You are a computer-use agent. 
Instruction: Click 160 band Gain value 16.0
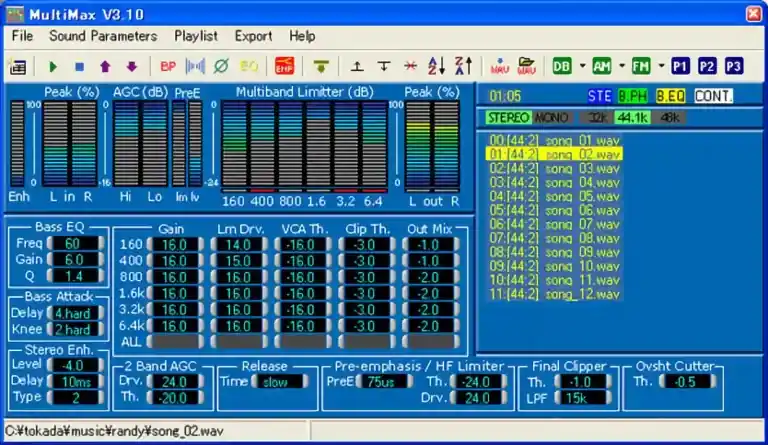(175, 245)
